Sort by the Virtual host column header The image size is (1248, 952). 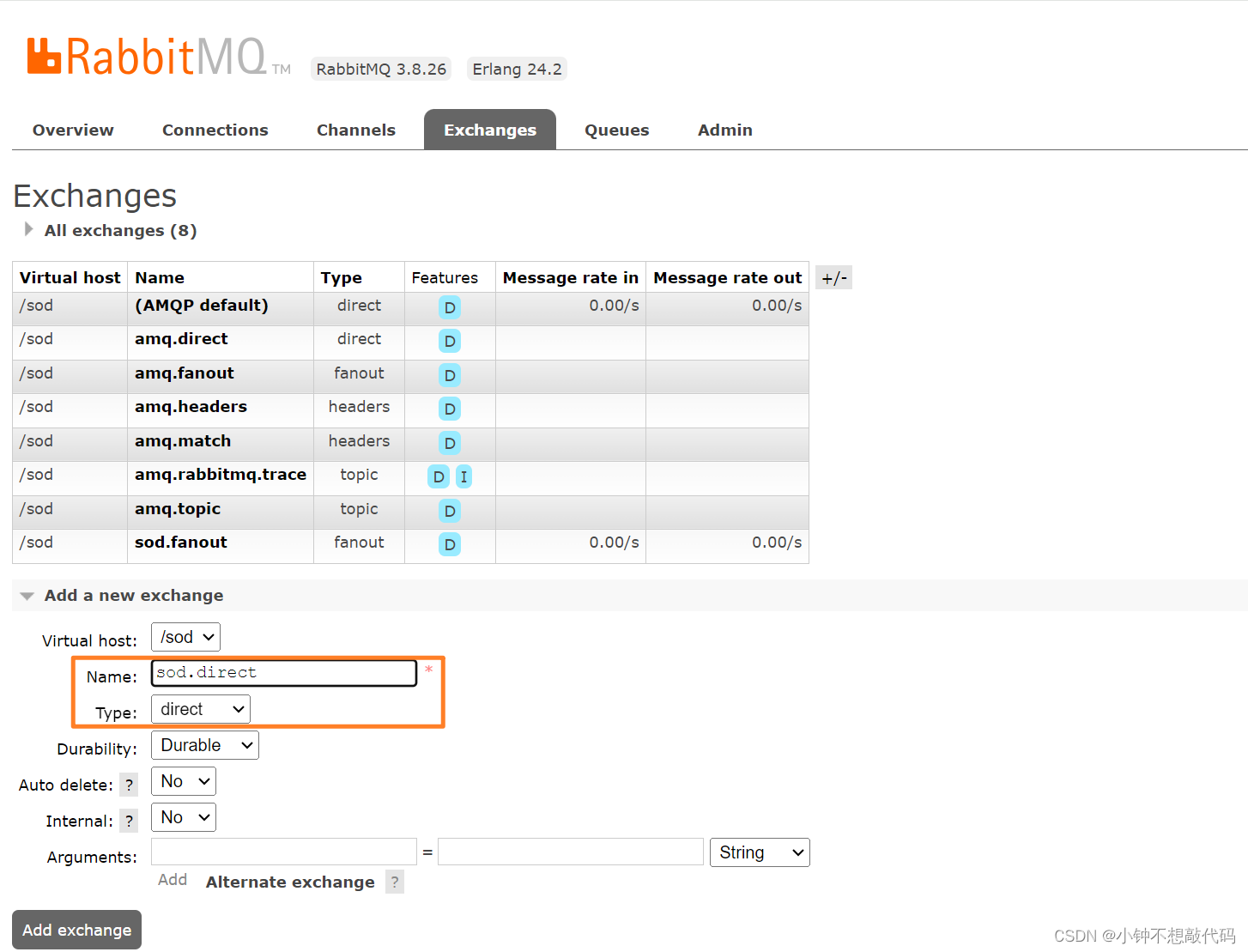click(x=70, y=277)
